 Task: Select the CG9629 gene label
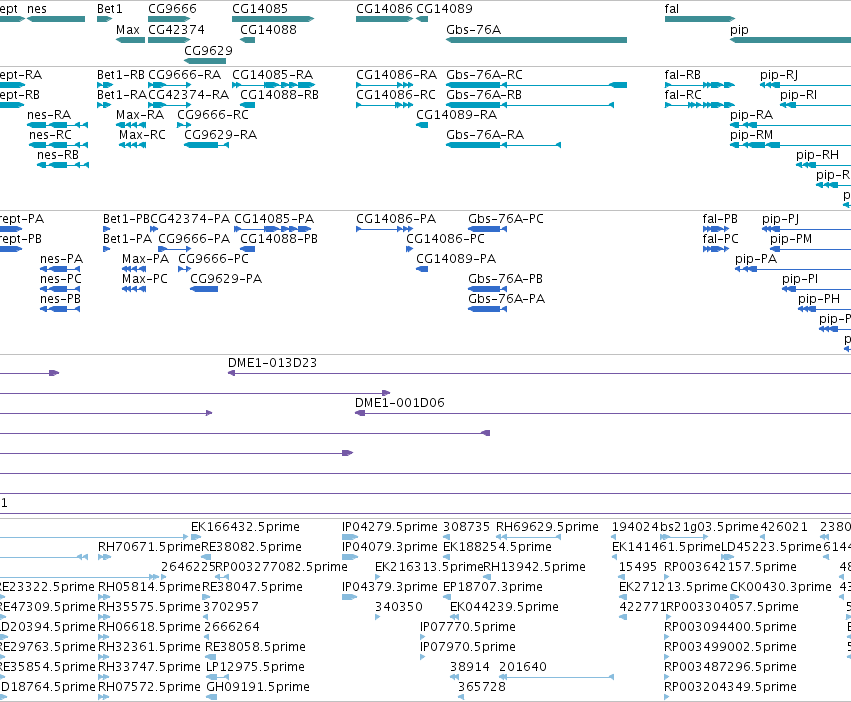tap(208, 50)
